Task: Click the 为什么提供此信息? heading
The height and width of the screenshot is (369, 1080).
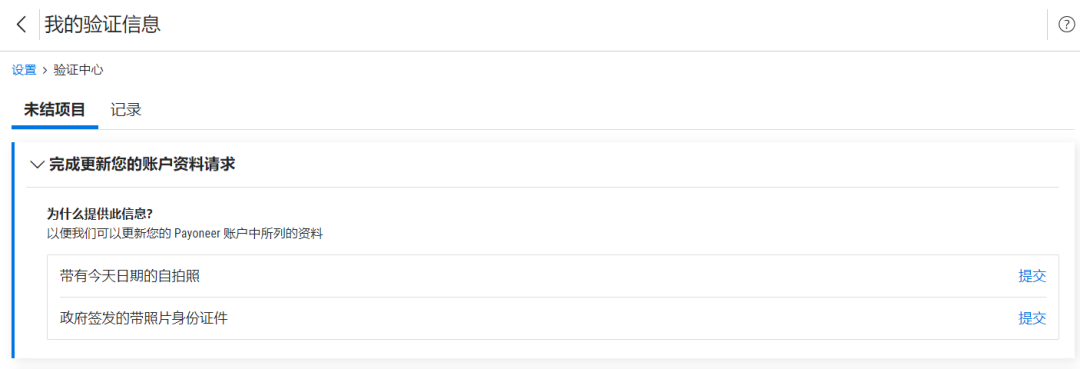Action: tap(100, 214)
